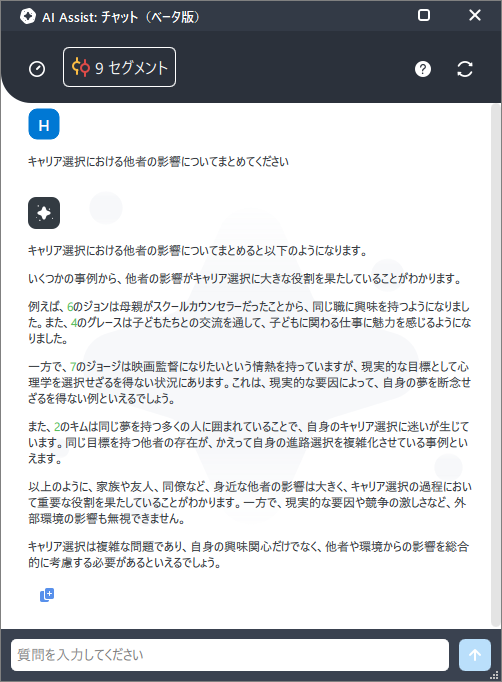502x682 pixels.
Task: Click the copy response icon below answer
Action: tap(47, 595)
